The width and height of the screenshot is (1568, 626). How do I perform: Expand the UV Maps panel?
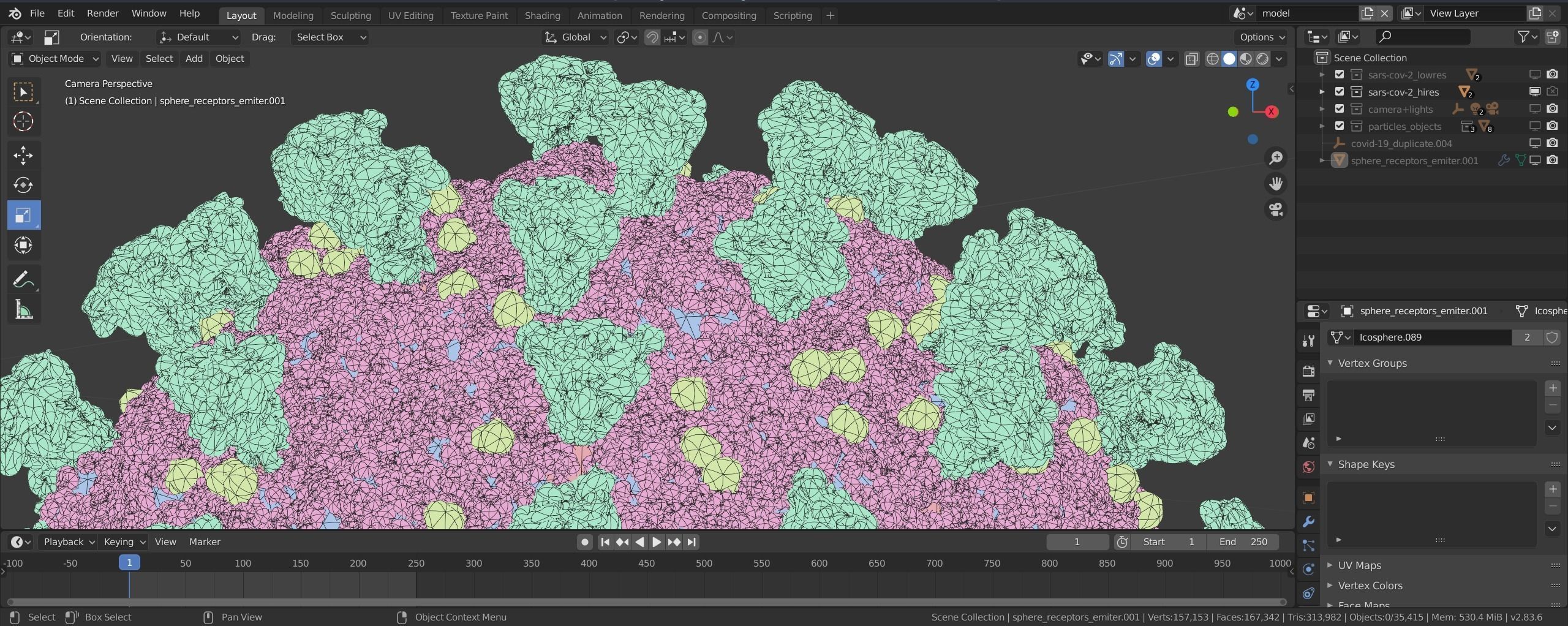pyautogui.click(x=1359, y=565)
